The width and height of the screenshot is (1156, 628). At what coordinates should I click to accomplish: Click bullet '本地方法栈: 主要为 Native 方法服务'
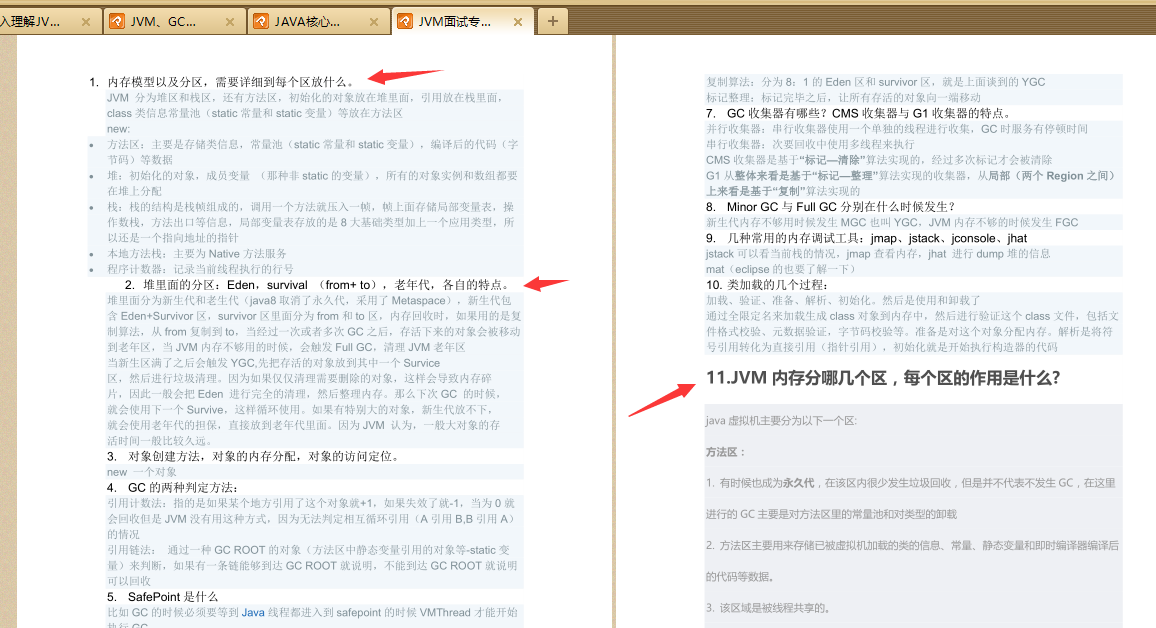pyautogui.click(x=197, y=254)
